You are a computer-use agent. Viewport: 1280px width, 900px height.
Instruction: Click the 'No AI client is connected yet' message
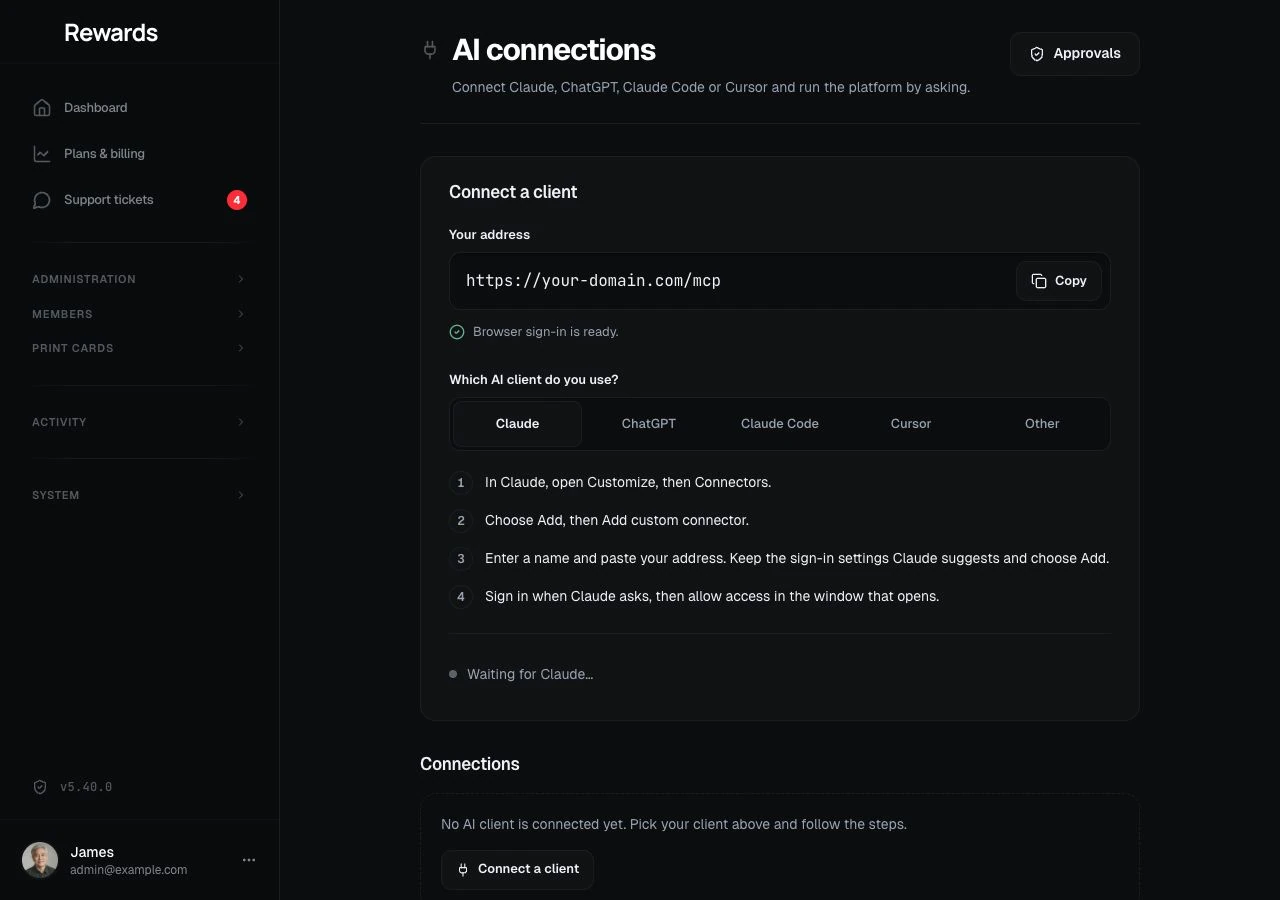click(x=674, y=825)
